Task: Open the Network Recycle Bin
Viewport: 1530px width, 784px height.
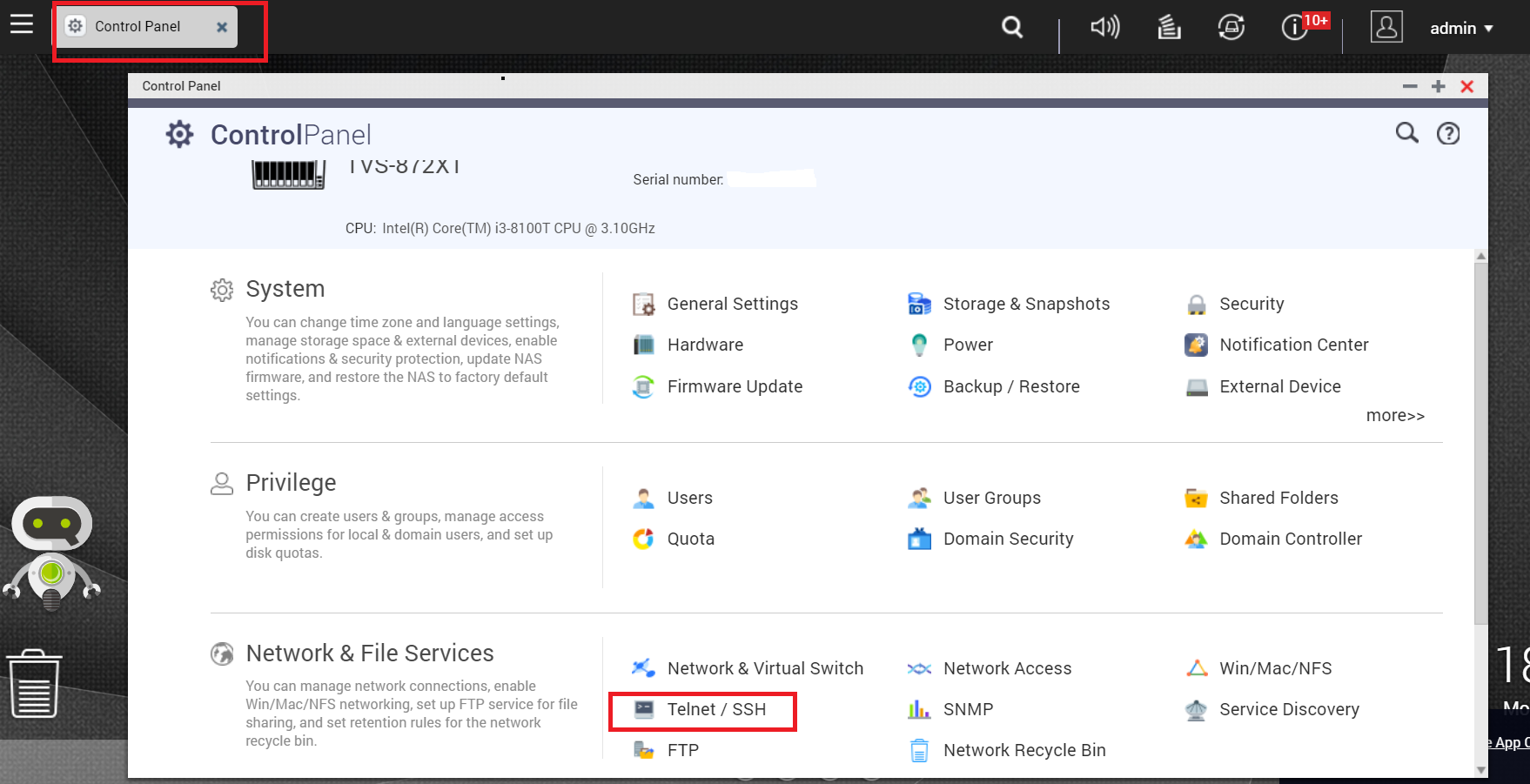Action: click(x=1007, y=750)
